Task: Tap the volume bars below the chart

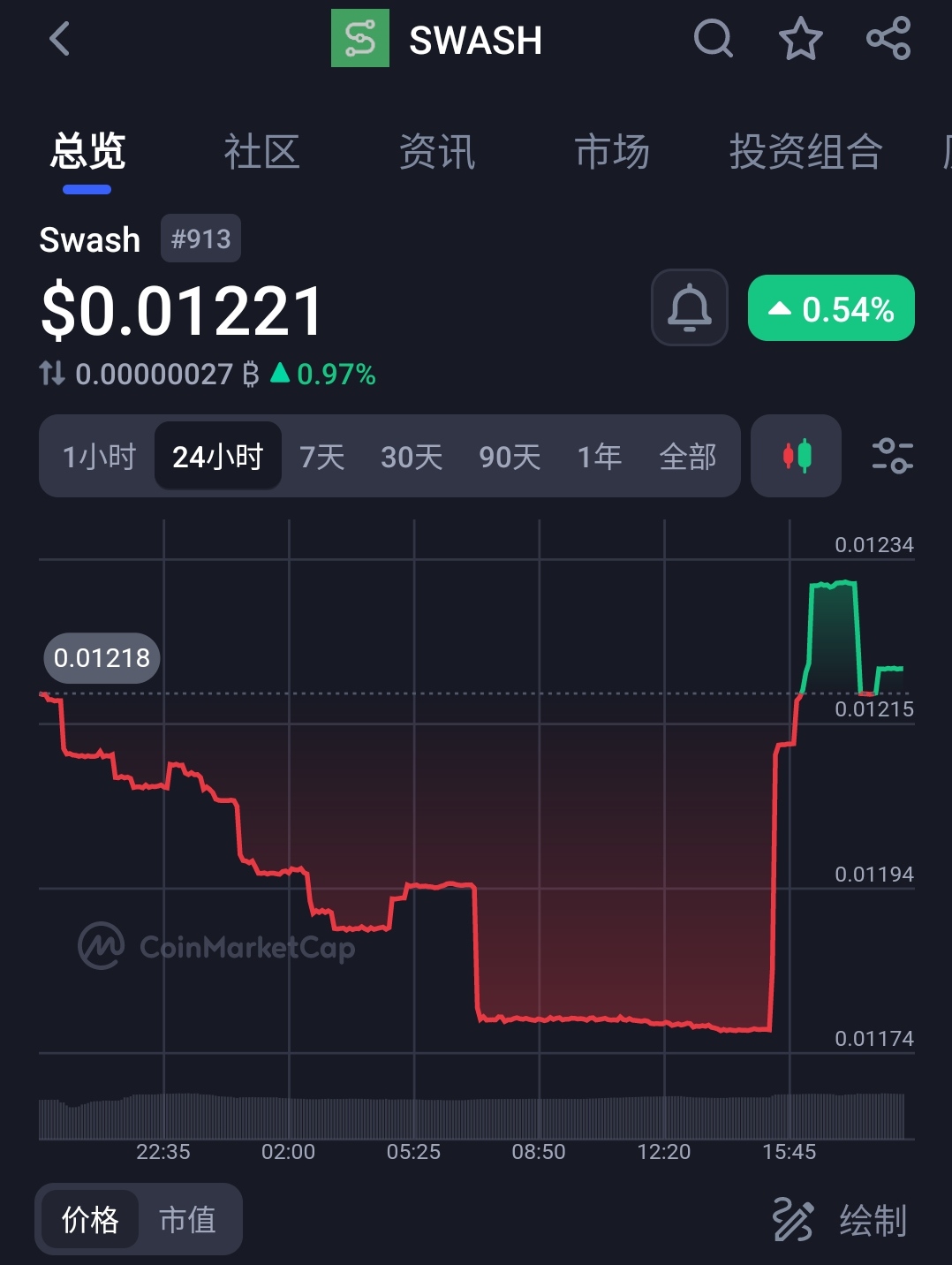Action: [472, 1117]
